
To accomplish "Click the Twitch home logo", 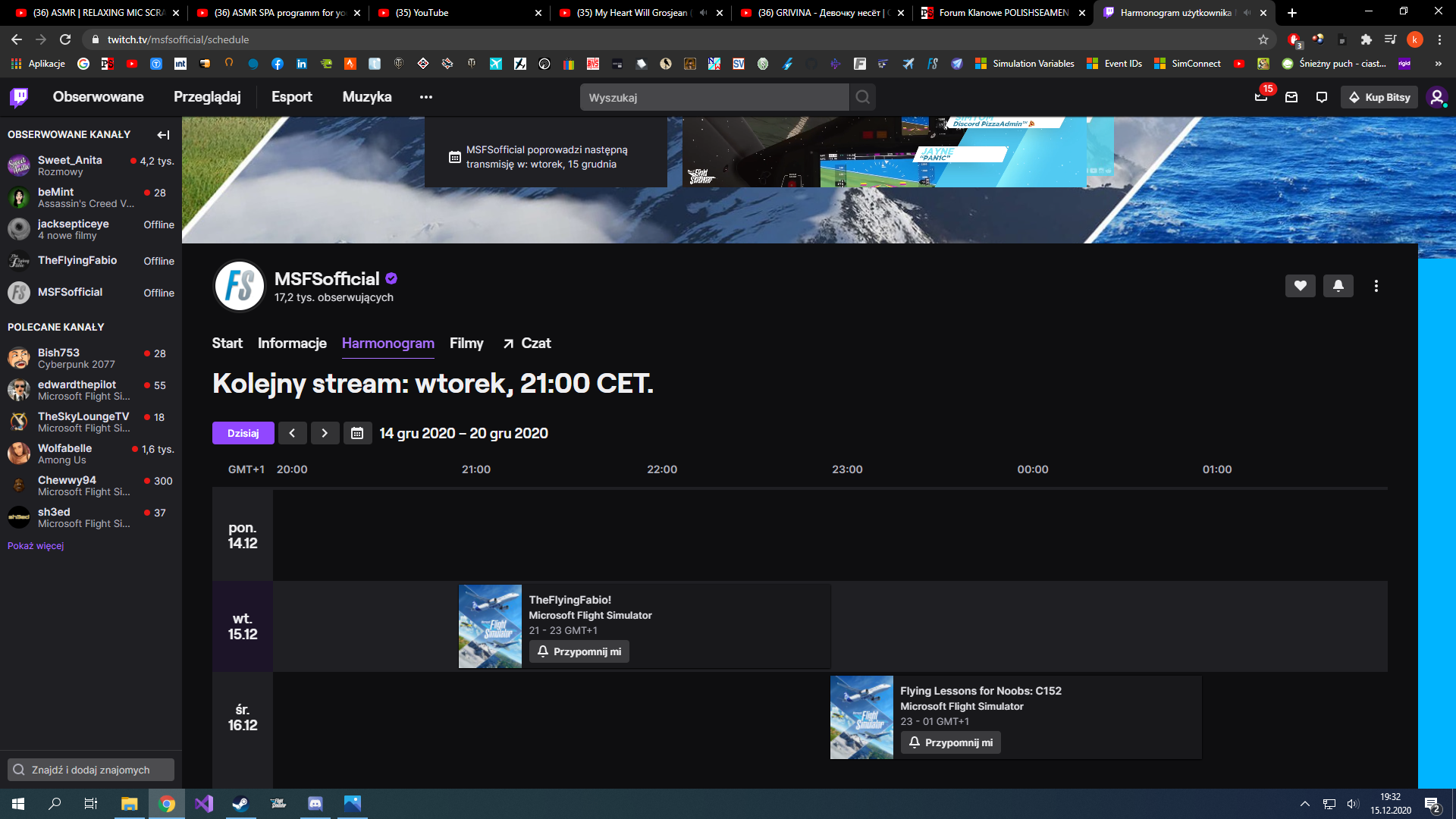I will pyautogui.click(x=19, y=97).
